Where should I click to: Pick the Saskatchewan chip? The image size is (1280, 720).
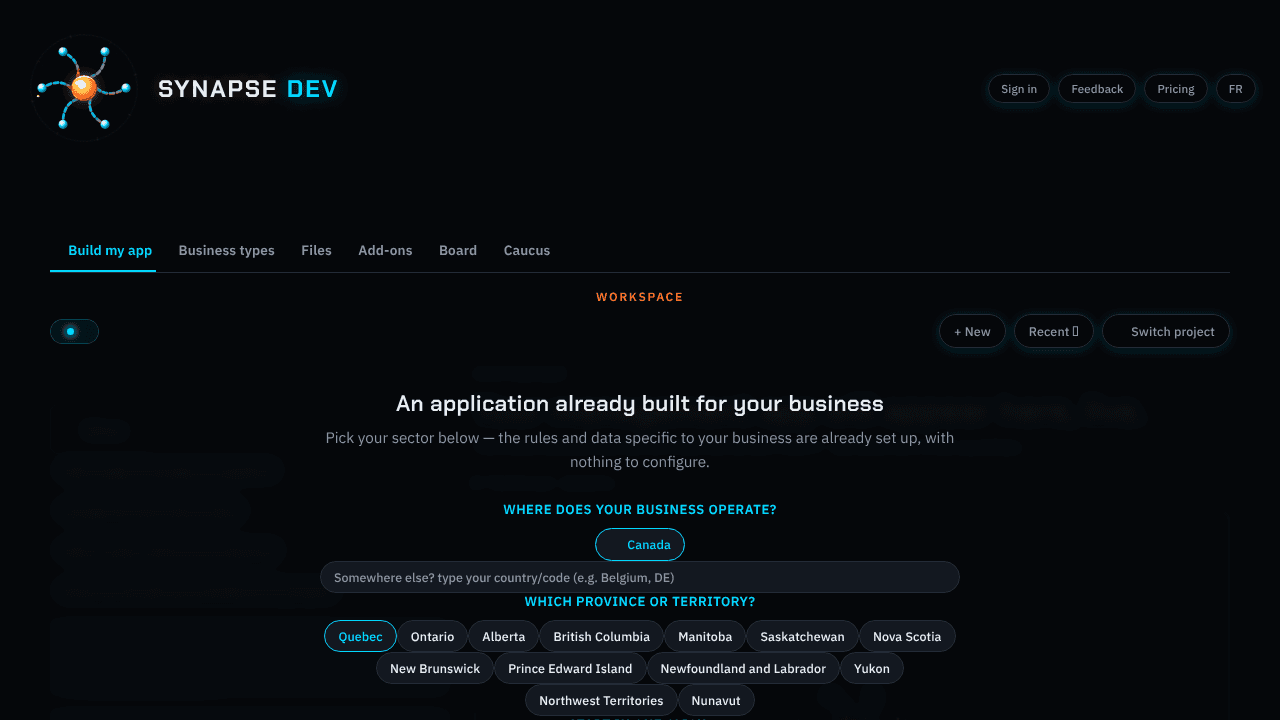(802, 637)
